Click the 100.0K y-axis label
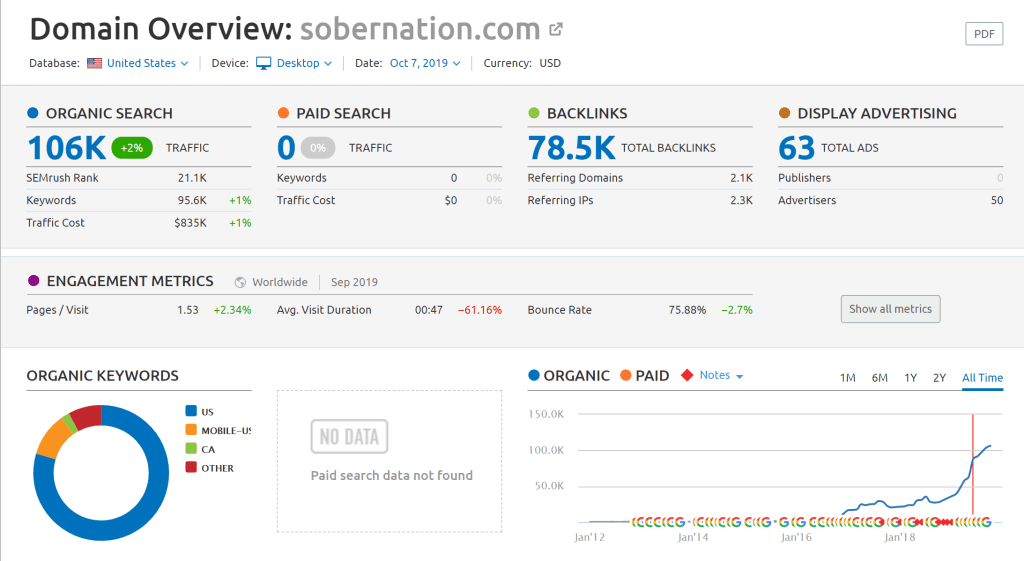Screen dimensions: 1024x561 click(546, 450)
